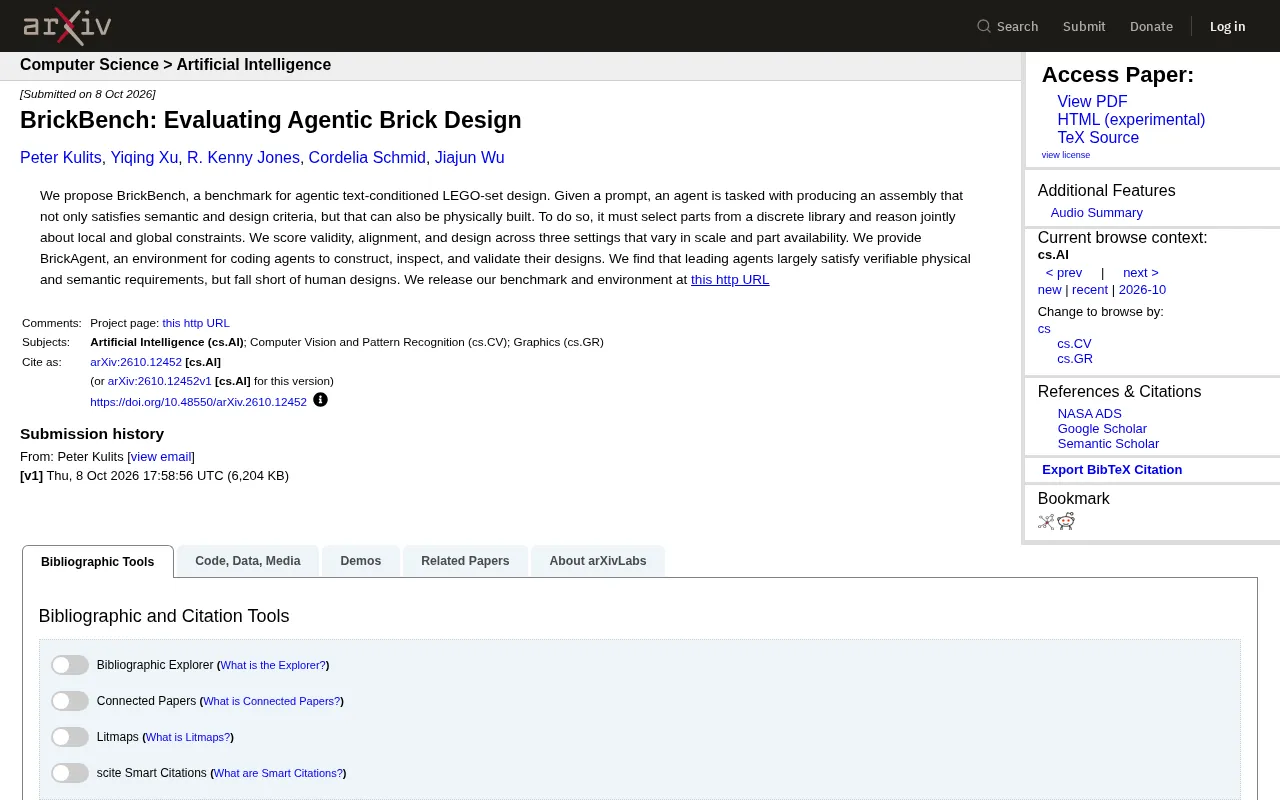
Task: Go to the previous paper (< prev)
Action: 1064,273
